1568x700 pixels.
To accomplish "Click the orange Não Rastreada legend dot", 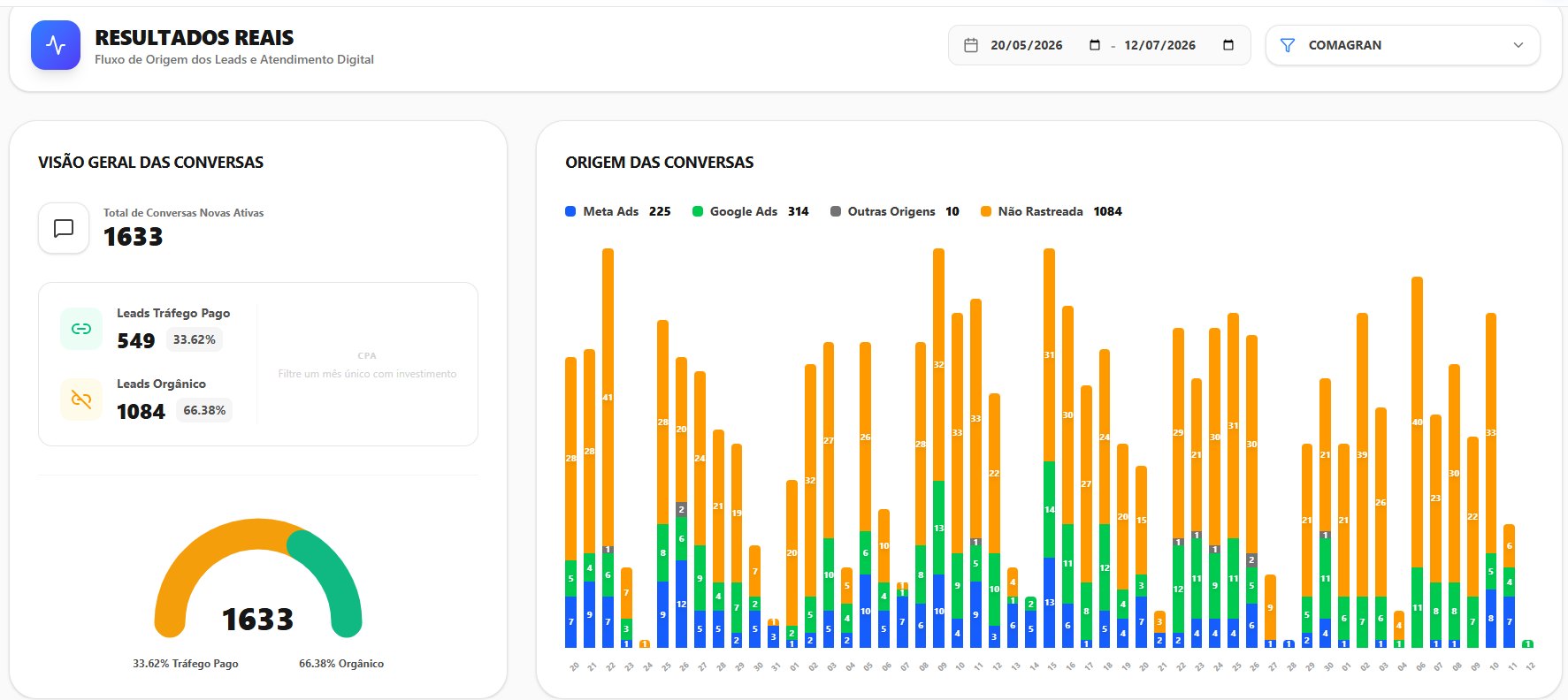I will click(x=986, y=211).
